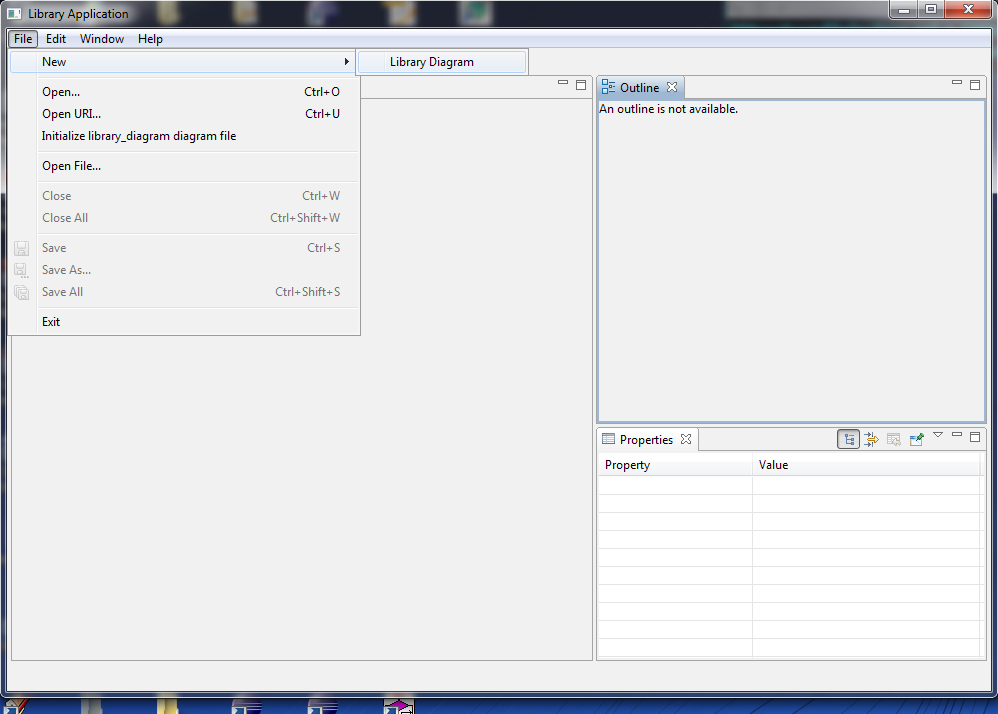Maximize the Properties panel

[x=974, y=437]
